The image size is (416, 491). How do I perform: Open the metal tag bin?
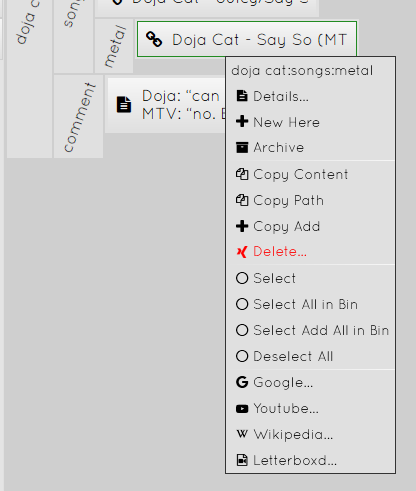(x=114, y=46)
